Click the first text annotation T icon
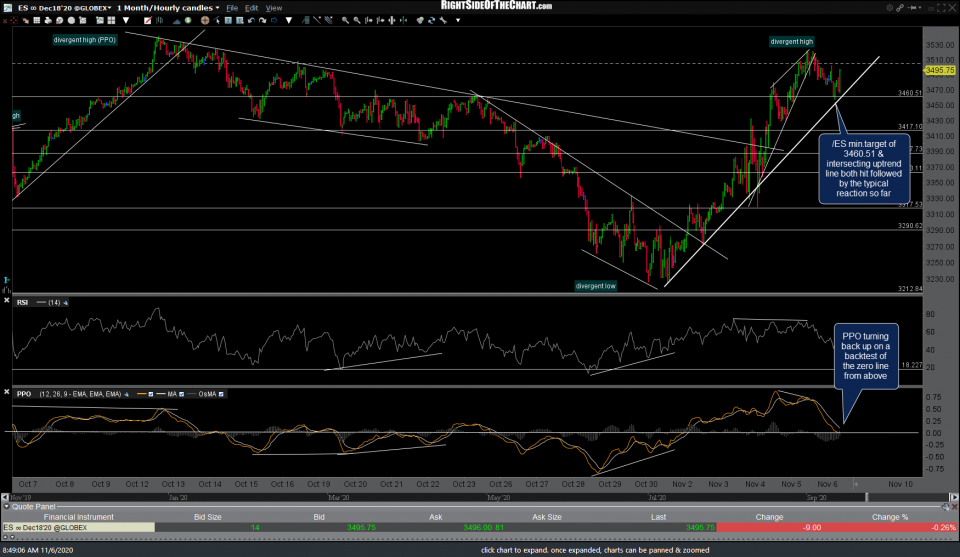Image resolution: width=960 pixels, height=557 pixels. point(228,20)
